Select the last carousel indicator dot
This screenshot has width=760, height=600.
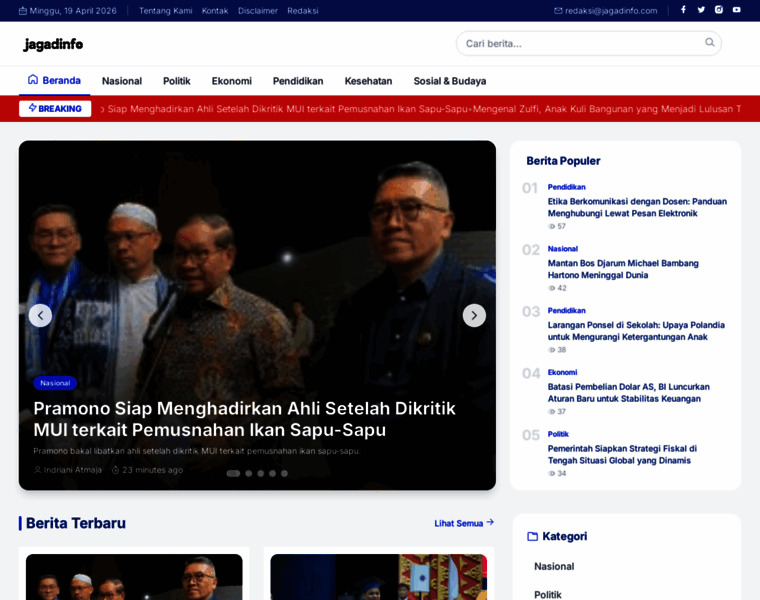click(x=285, y=474)
